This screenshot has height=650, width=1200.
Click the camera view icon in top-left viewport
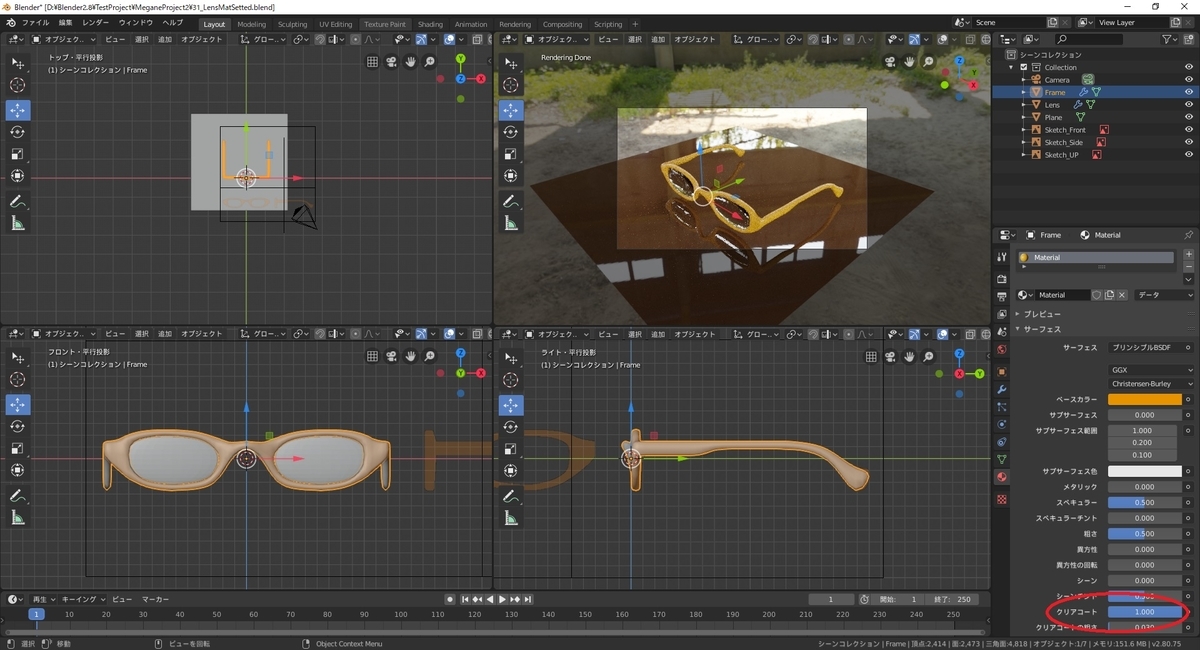pos(391,61)
